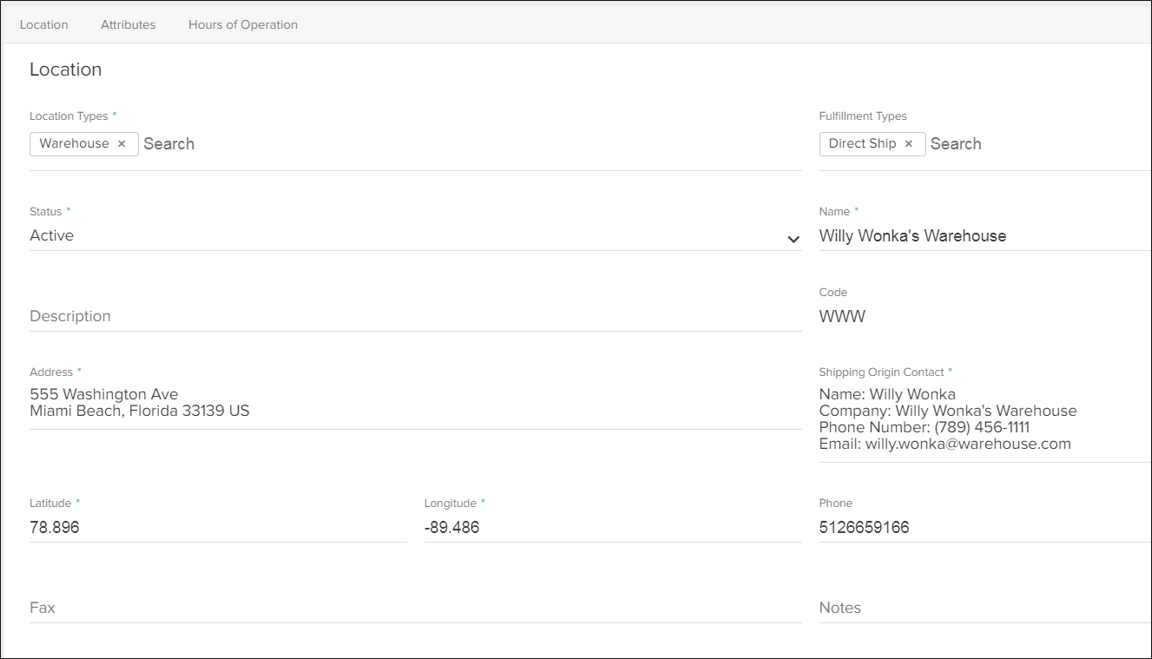
Task: Remove the Warehouse location type tag
Action: point(122,144)
